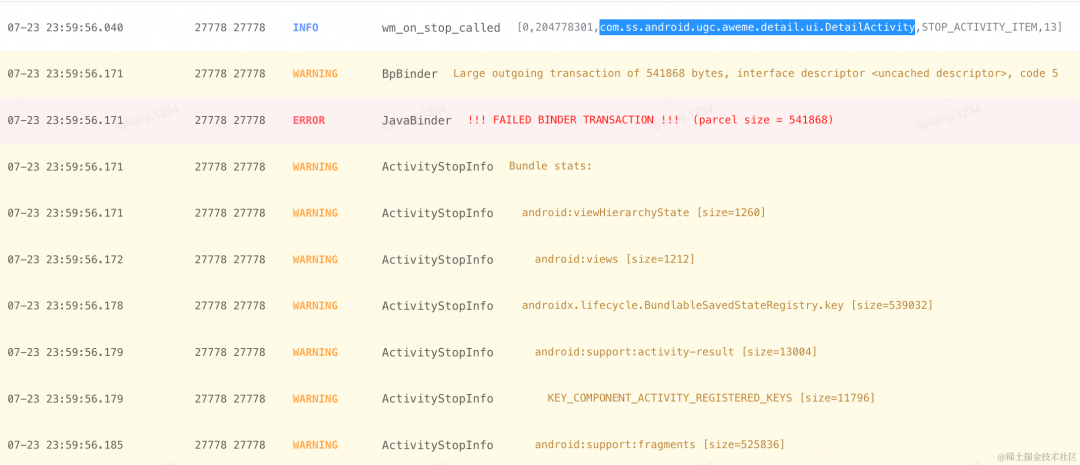Click the android:viewHierarchyState size=1260 entry
The width and height of the screenshot is (1080, 465).
click(x=643, y=213)
